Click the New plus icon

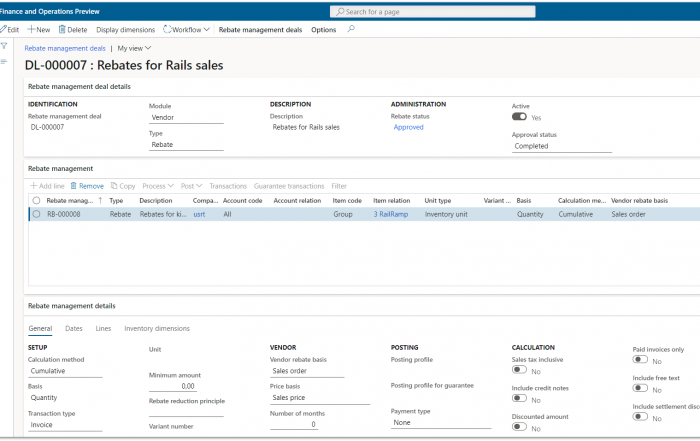coord(31,29)
